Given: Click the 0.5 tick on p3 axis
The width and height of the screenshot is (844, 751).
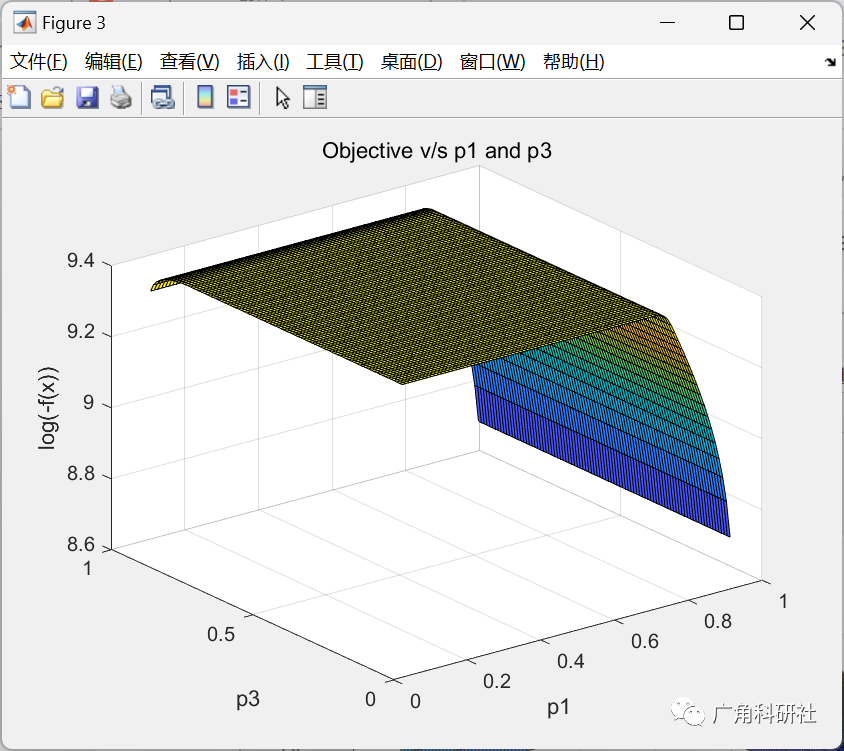Looking at the screenshot, I should tap(221, 634).
